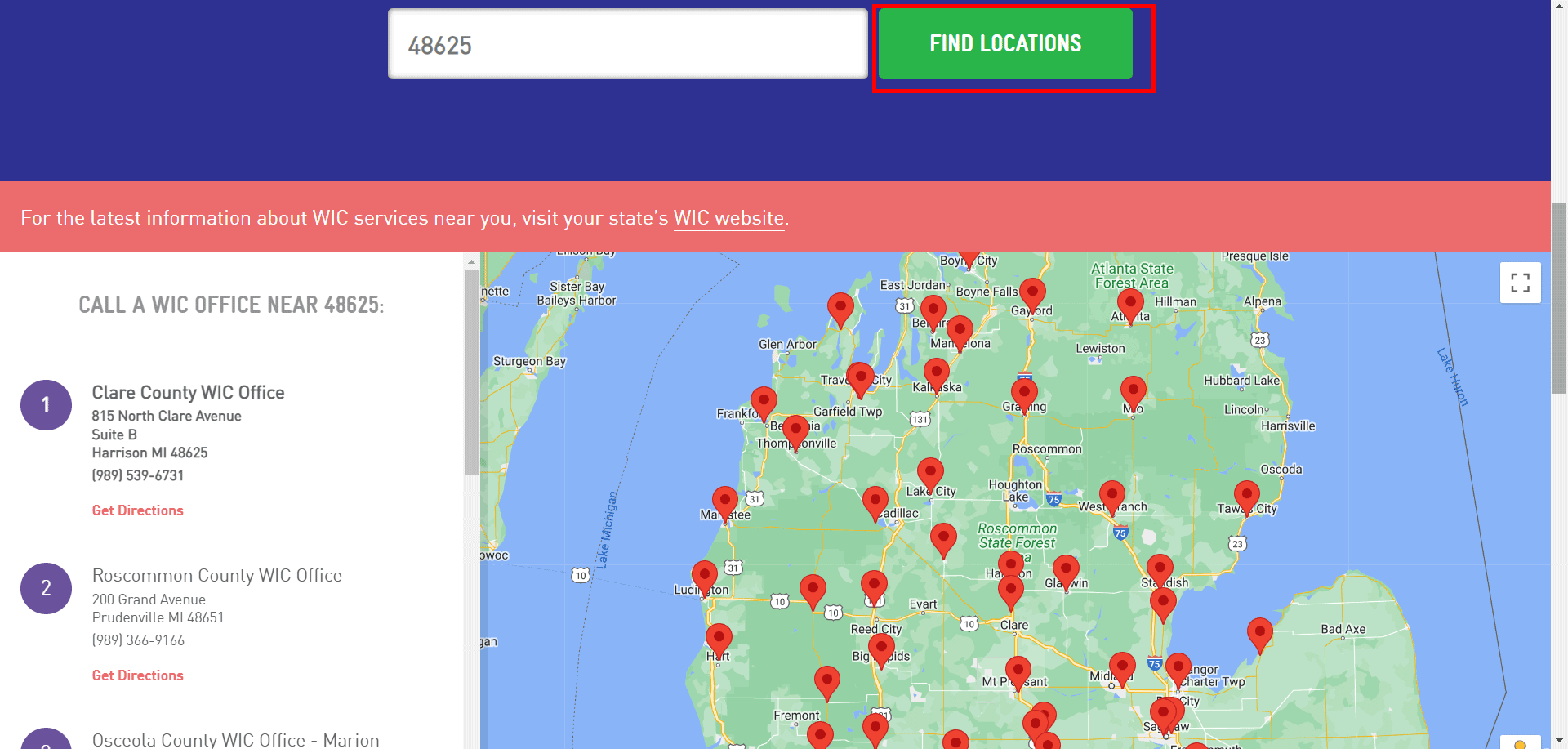1568x749 pixels.
Task: Click result number 2 circle badge
Action: [x=46, y=588]
